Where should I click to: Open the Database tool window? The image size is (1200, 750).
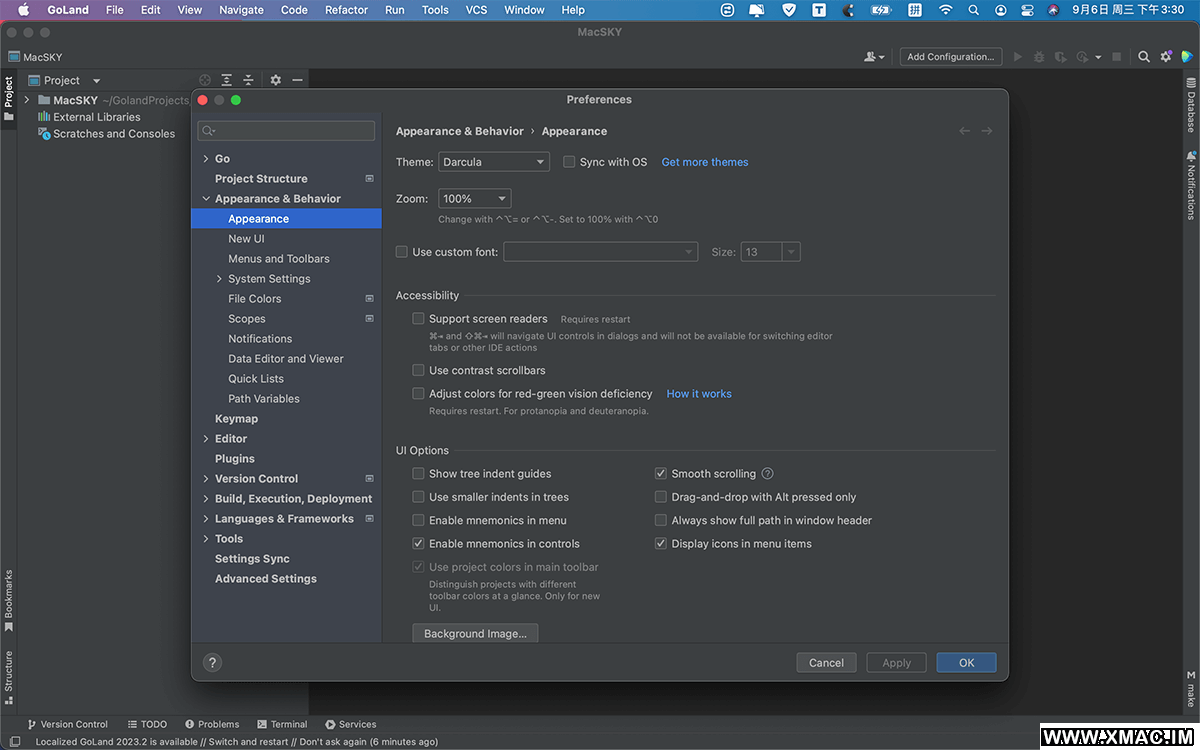(1191, 106)
